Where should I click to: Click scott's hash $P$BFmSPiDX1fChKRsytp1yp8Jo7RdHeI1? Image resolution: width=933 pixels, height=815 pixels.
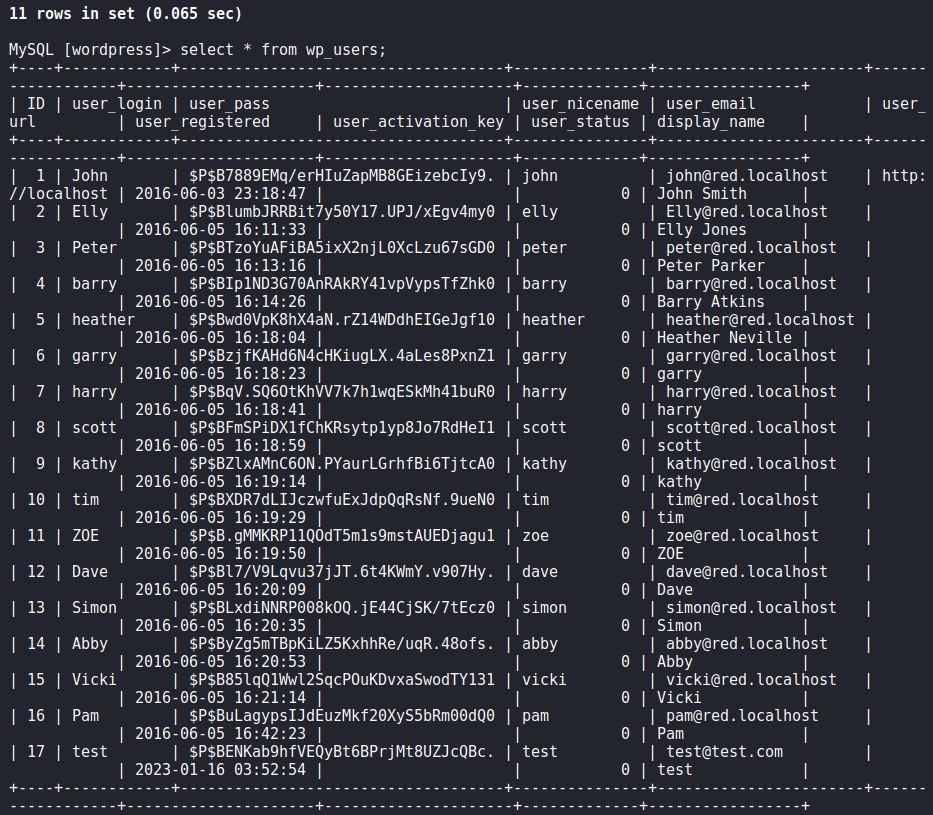point(342,428)
